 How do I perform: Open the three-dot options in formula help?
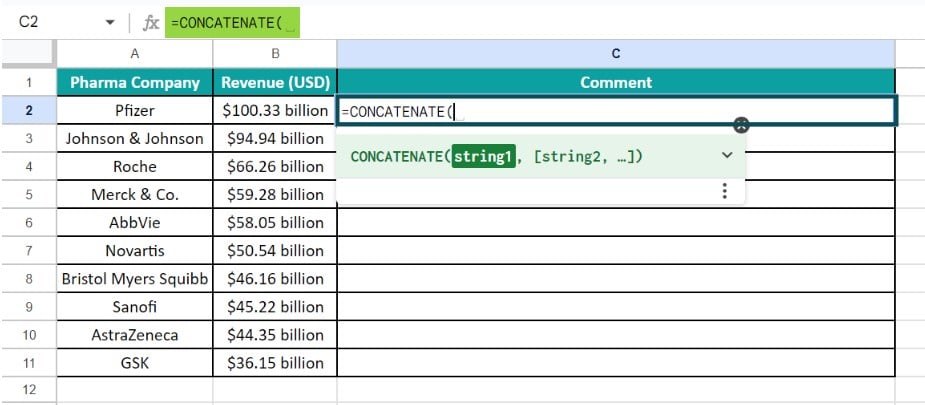click(724, 191)
